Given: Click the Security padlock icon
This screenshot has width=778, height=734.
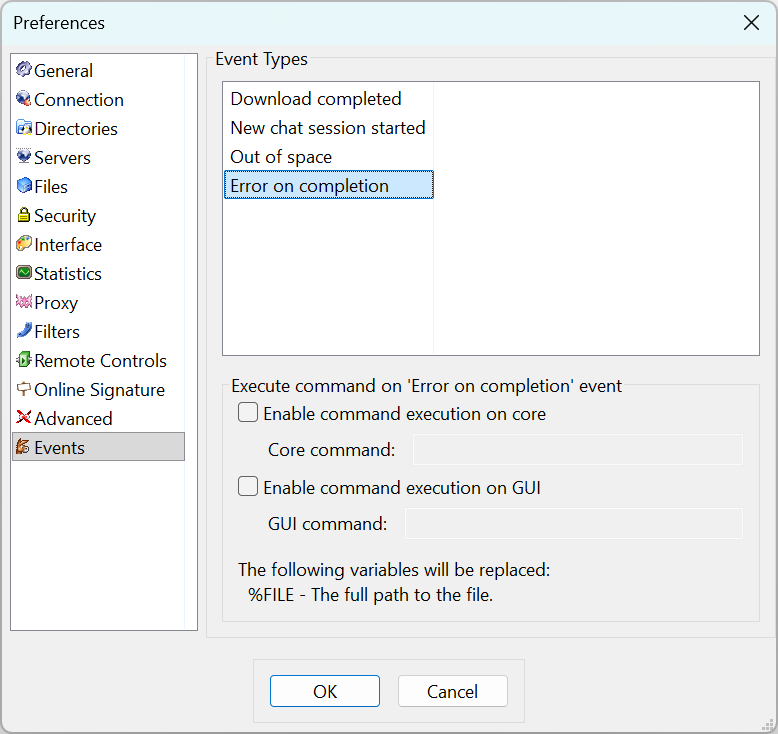Looking at the screenshot, I should click(23, 214).
